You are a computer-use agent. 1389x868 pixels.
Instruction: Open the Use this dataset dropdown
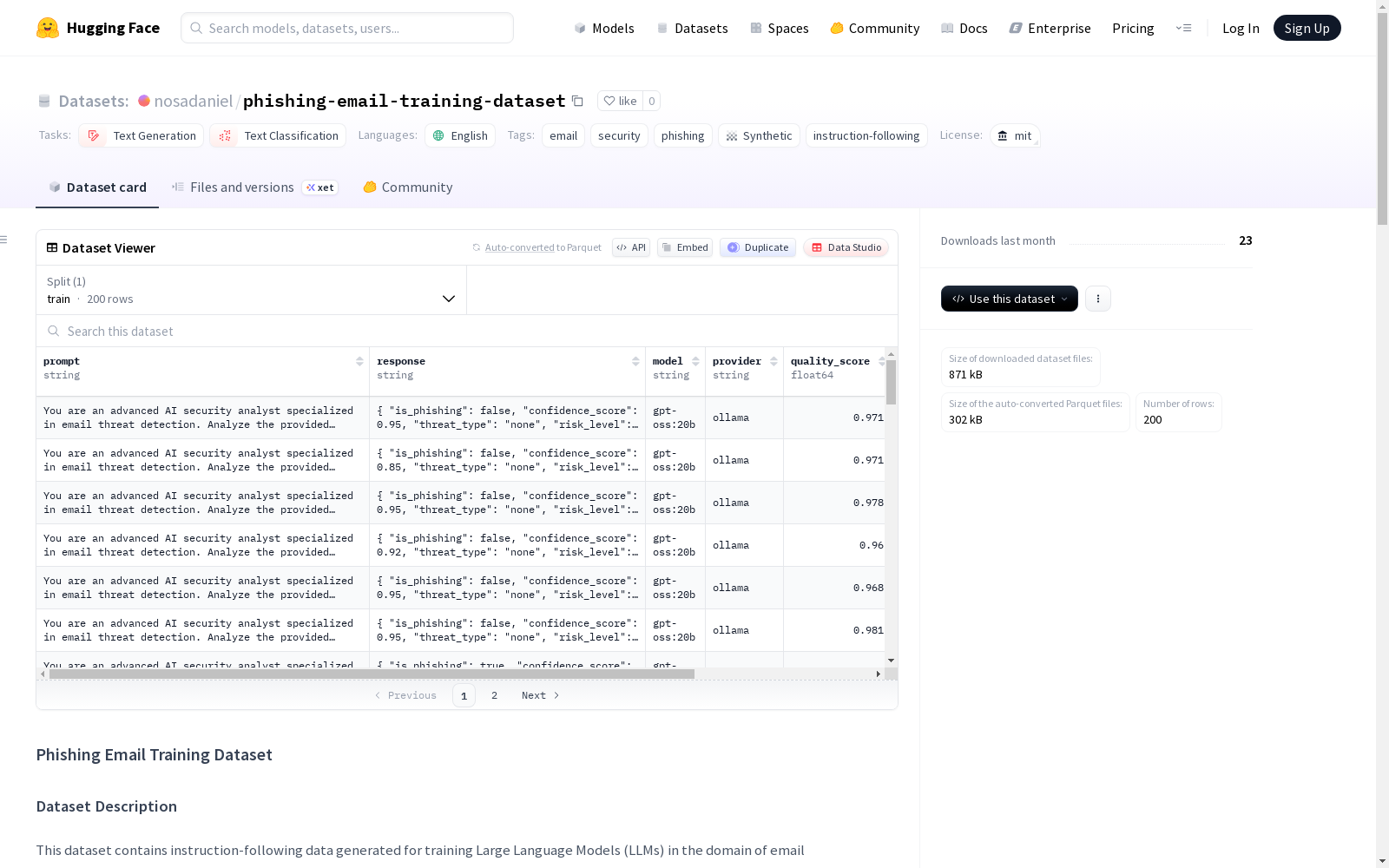[1010, 299]
